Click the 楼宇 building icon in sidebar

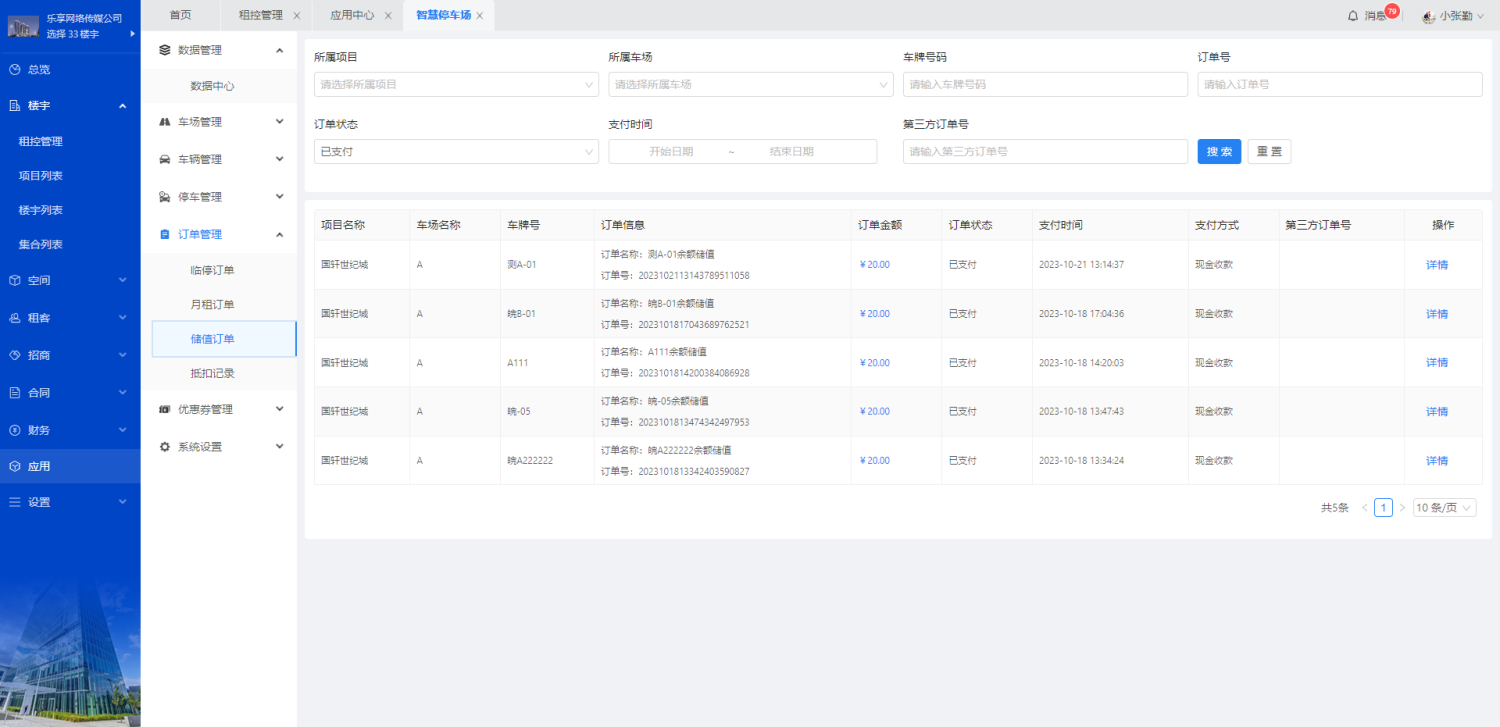15,105
